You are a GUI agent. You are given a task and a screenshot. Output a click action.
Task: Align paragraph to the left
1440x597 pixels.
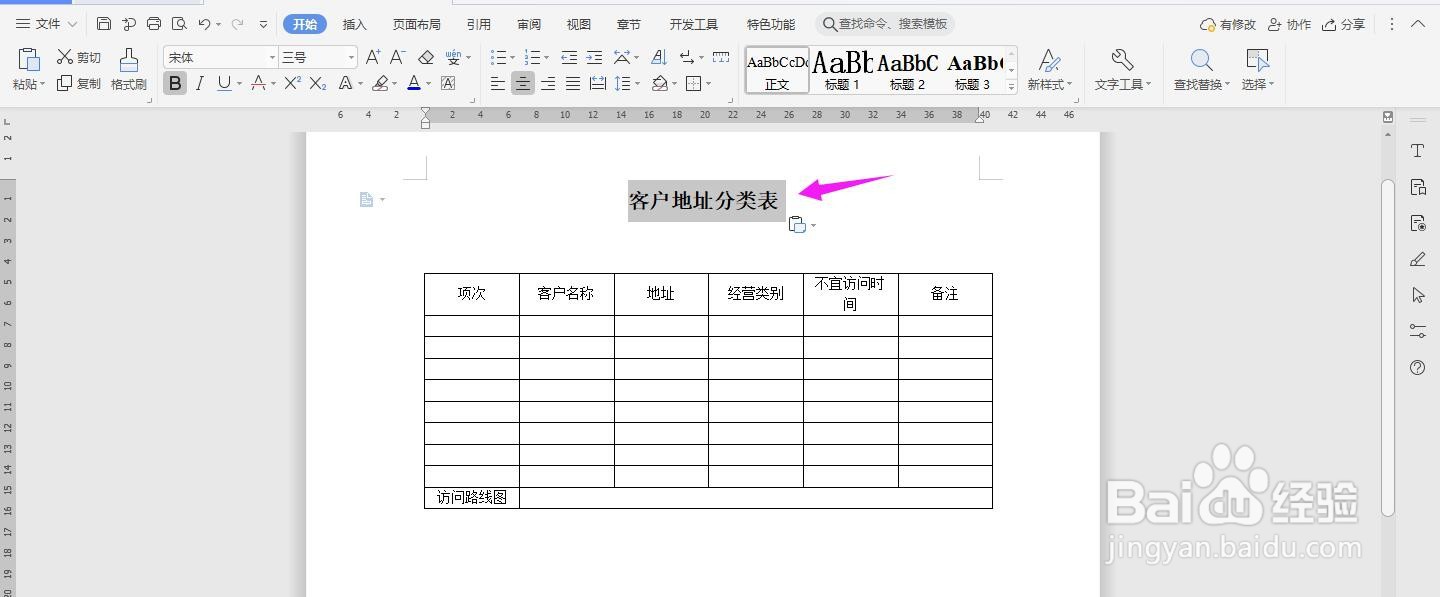click(498, 84)
